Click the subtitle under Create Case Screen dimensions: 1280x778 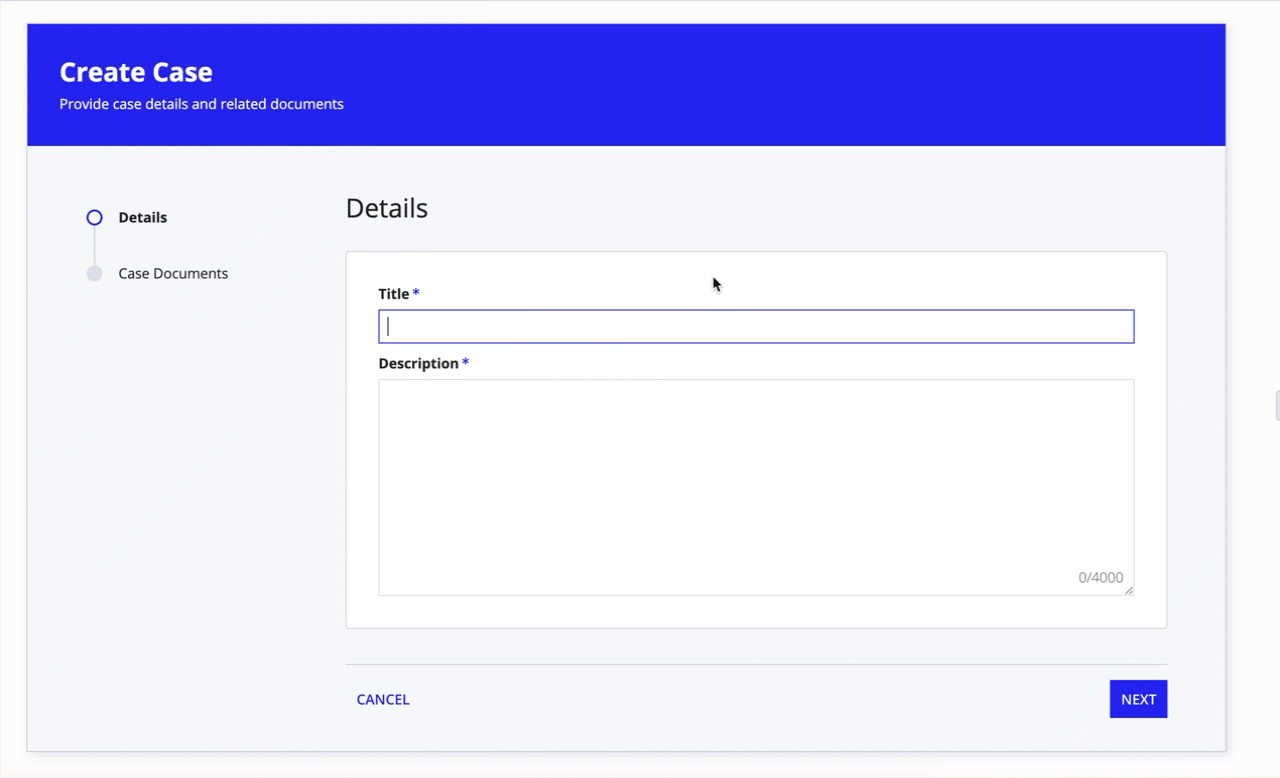coord(201,103)
